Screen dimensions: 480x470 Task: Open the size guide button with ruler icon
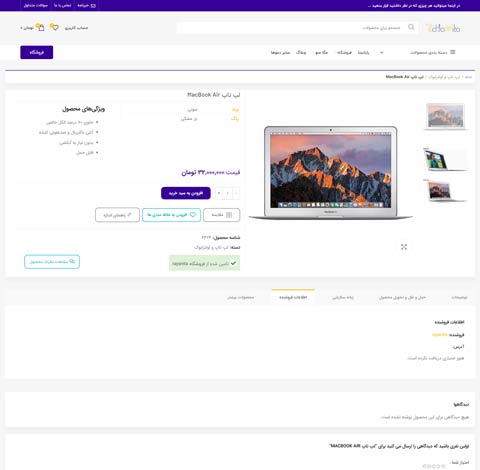click(117, 215)
